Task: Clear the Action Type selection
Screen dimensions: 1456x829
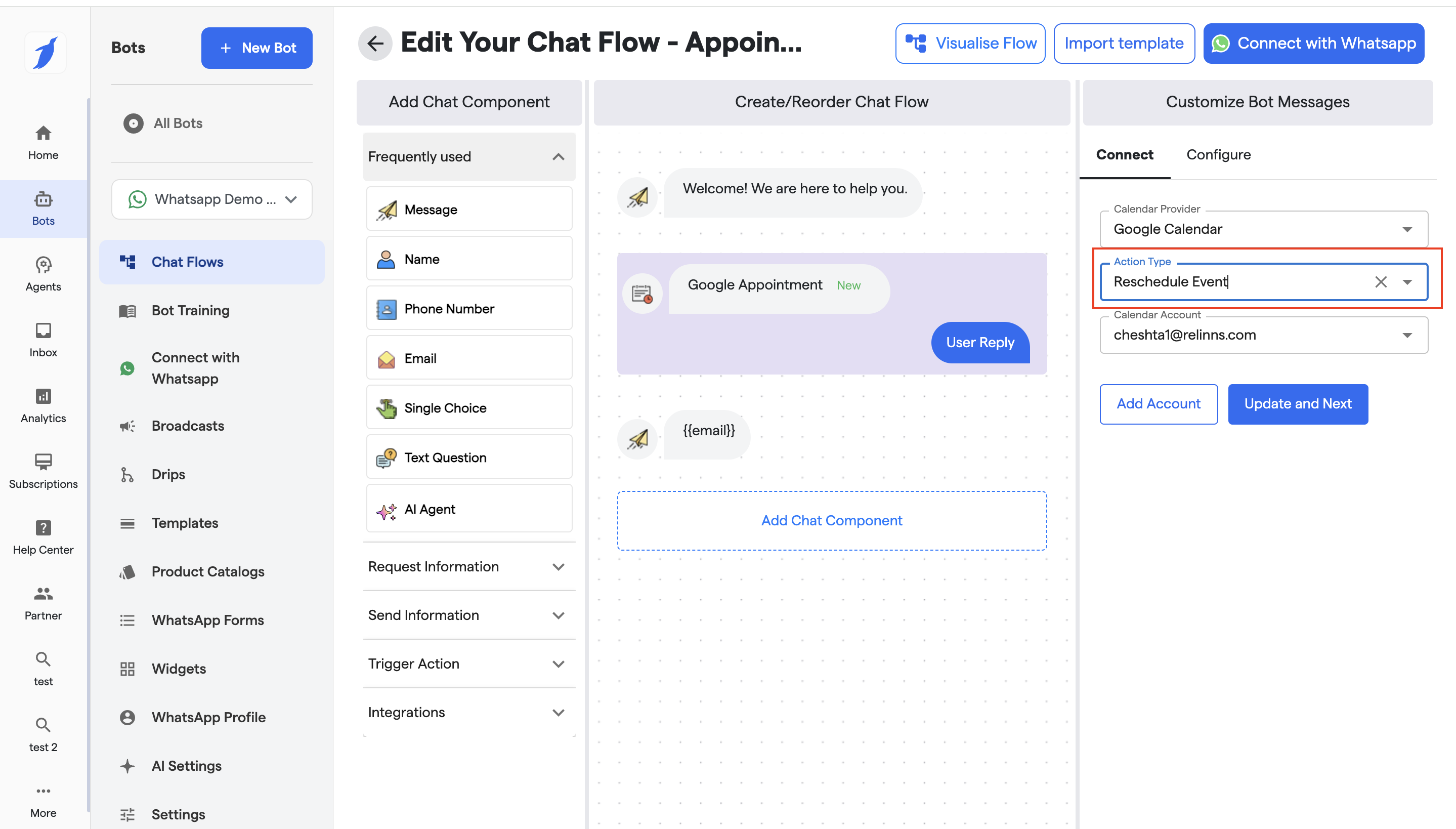Action: [x=1380, y=282]
